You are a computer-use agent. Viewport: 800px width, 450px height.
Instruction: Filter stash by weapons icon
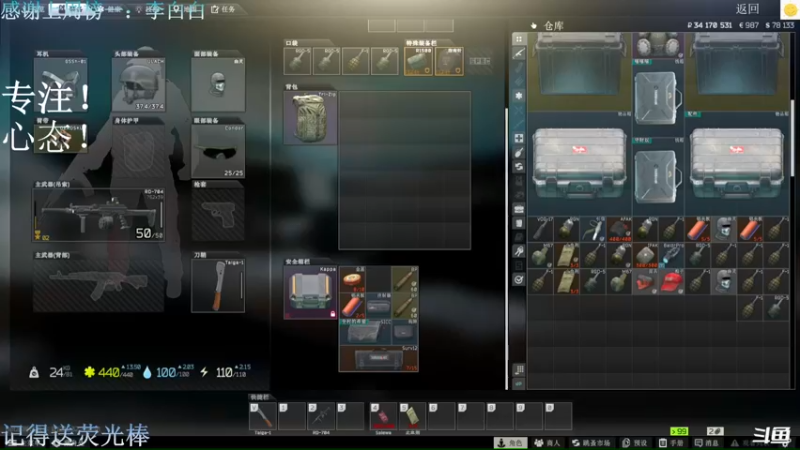[x=519, y=53]
